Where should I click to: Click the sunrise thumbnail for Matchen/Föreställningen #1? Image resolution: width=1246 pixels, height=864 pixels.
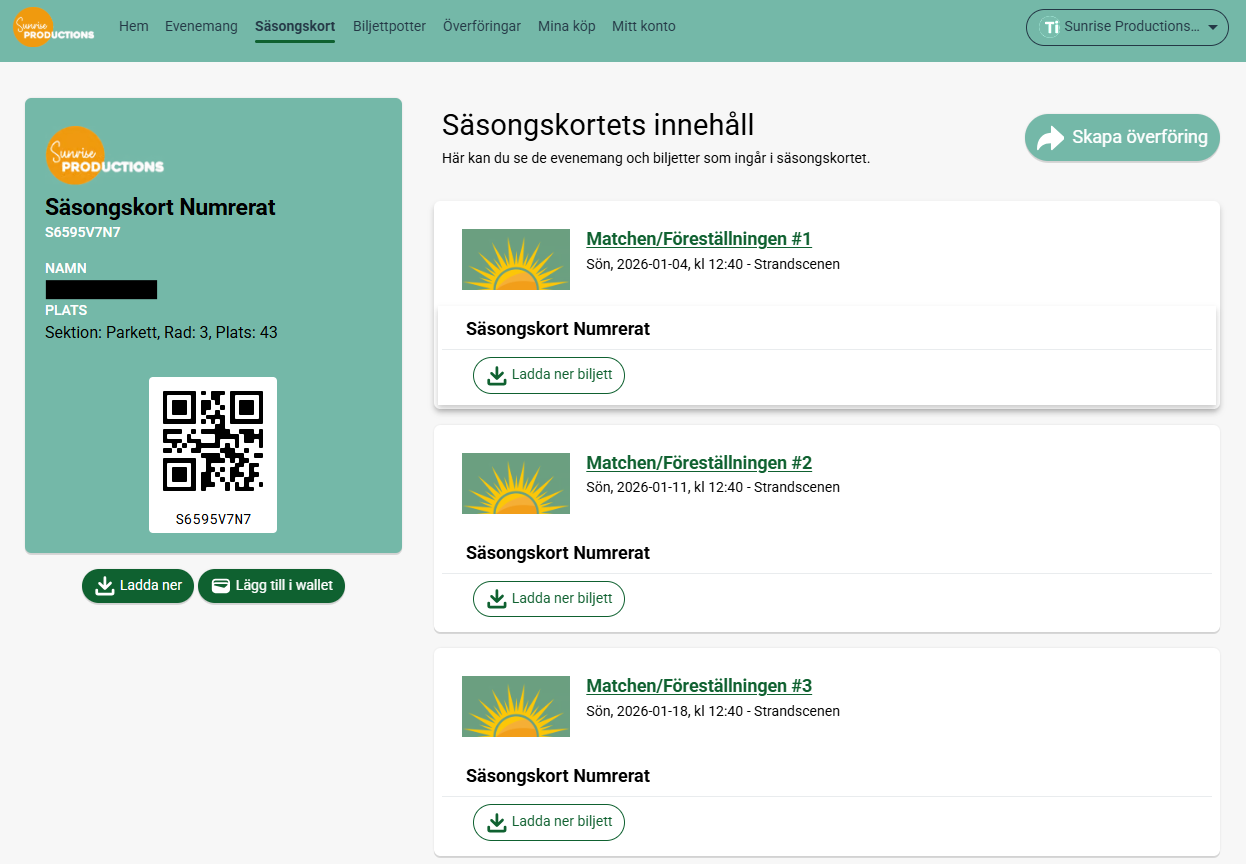tap(515, 259)
